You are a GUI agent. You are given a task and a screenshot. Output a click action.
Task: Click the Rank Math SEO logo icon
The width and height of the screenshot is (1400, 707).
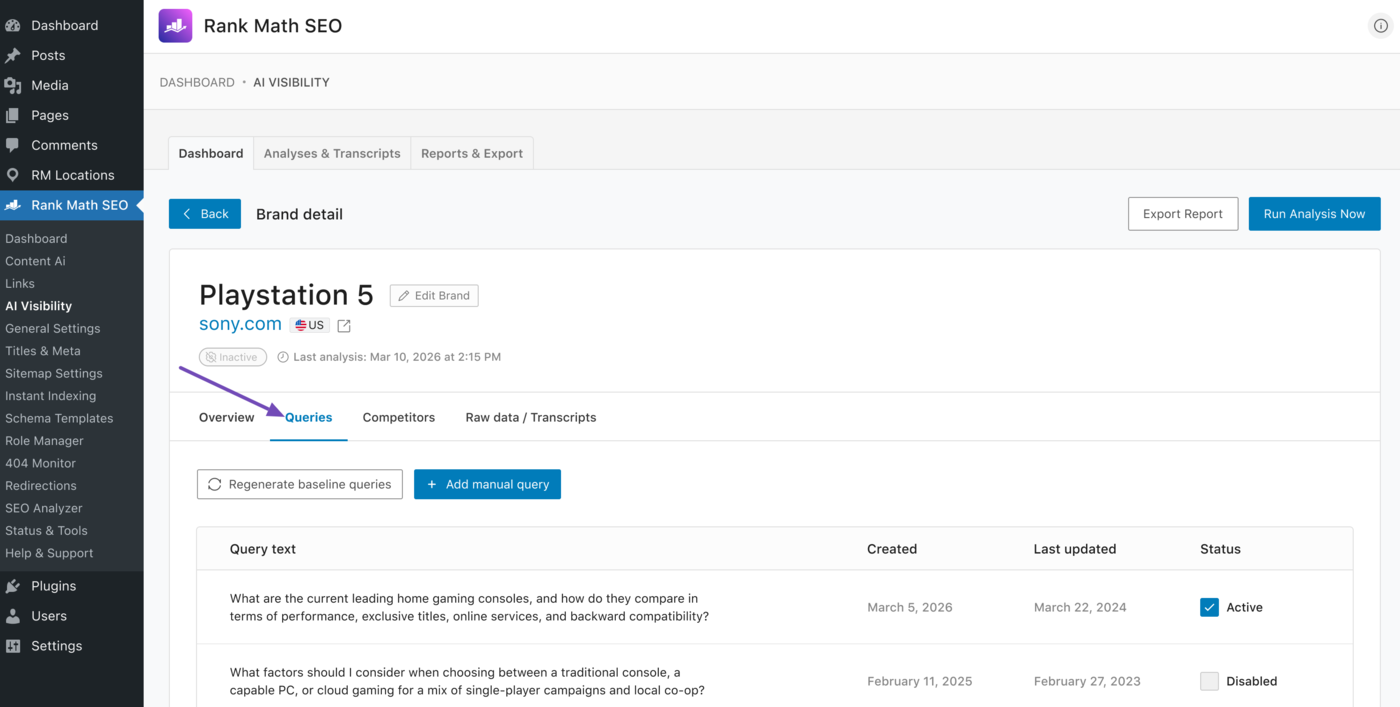point(175,26)
